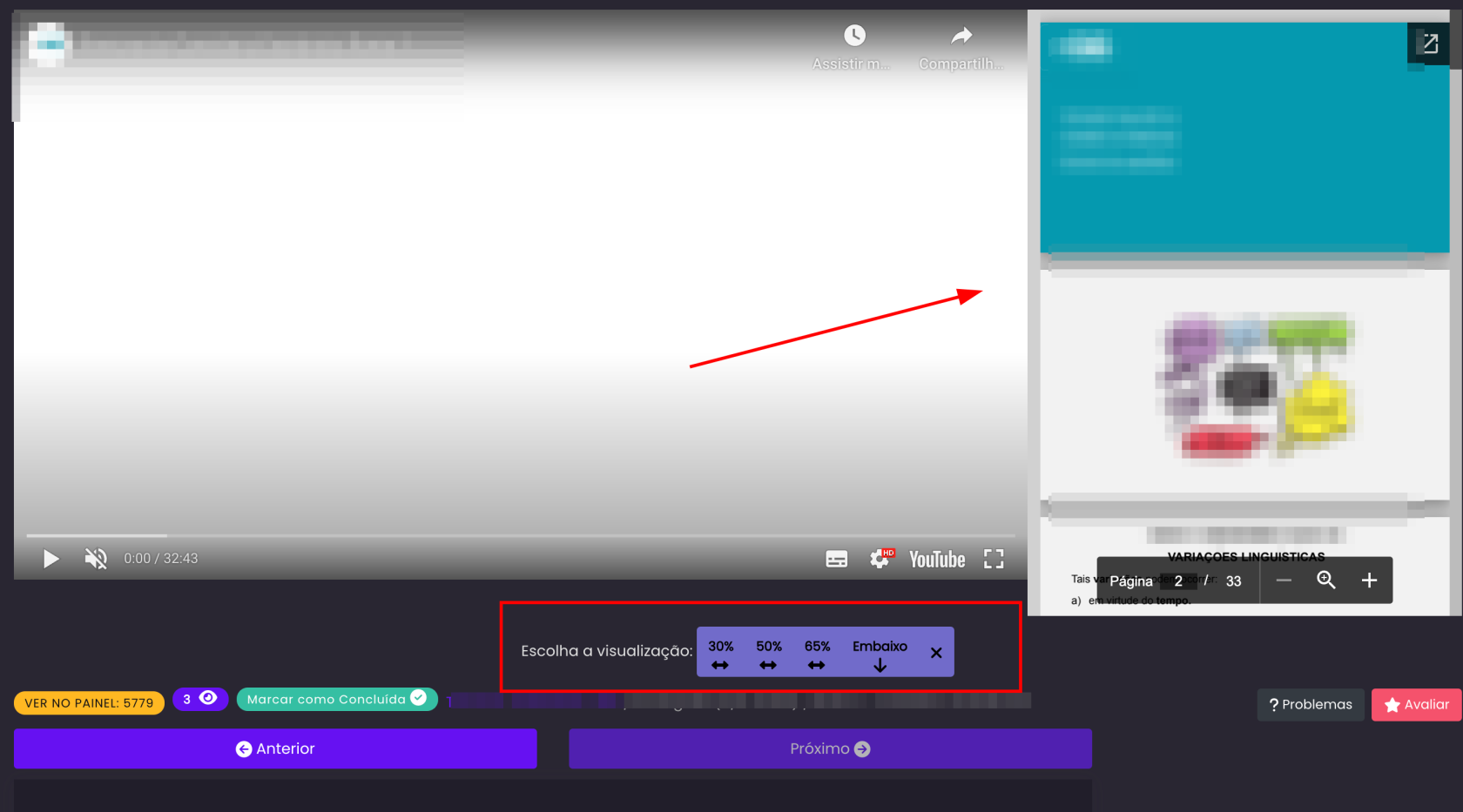Click the video progress bar

pos(521,535)
